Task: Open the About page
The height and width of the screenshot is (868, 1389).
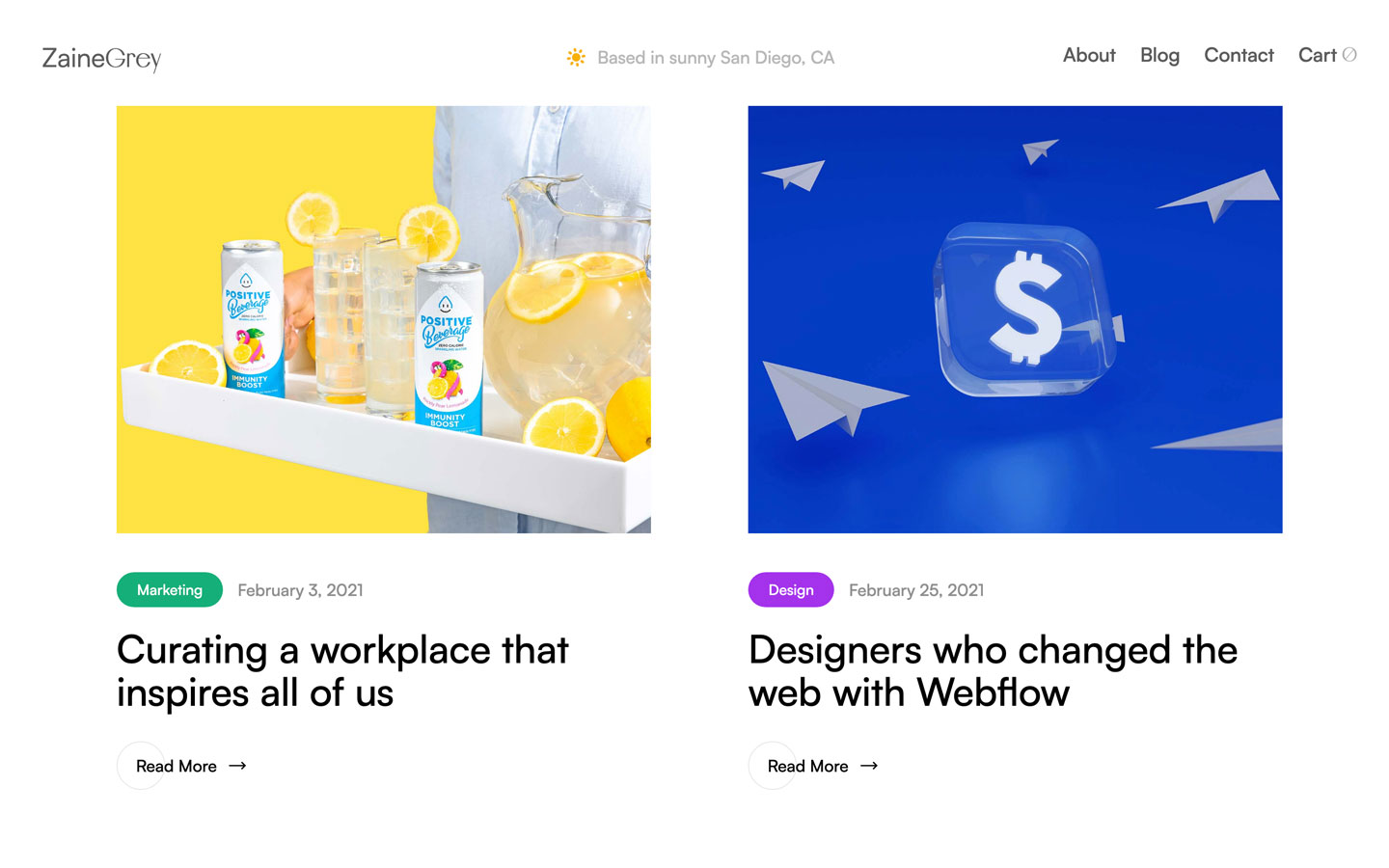Action: coord(1089,55)
